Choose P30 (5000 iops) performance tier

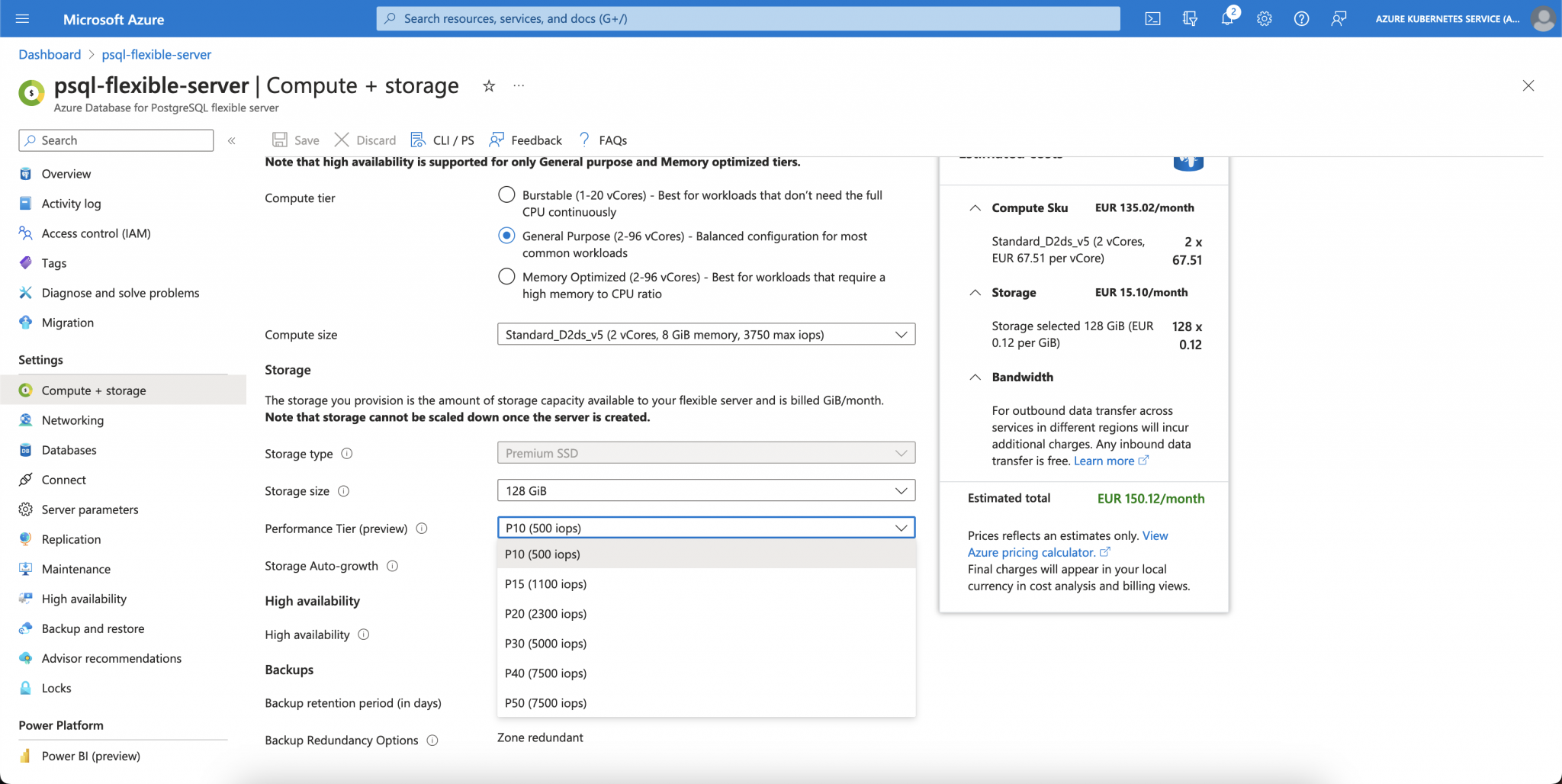click(706, 644)
